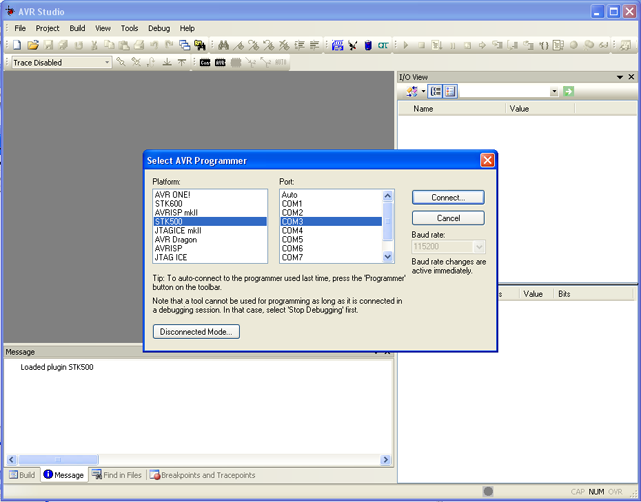Click the increase indent toolbar icon
The width and height of the screenshot is (641, 502).
[x=299, y=45]
